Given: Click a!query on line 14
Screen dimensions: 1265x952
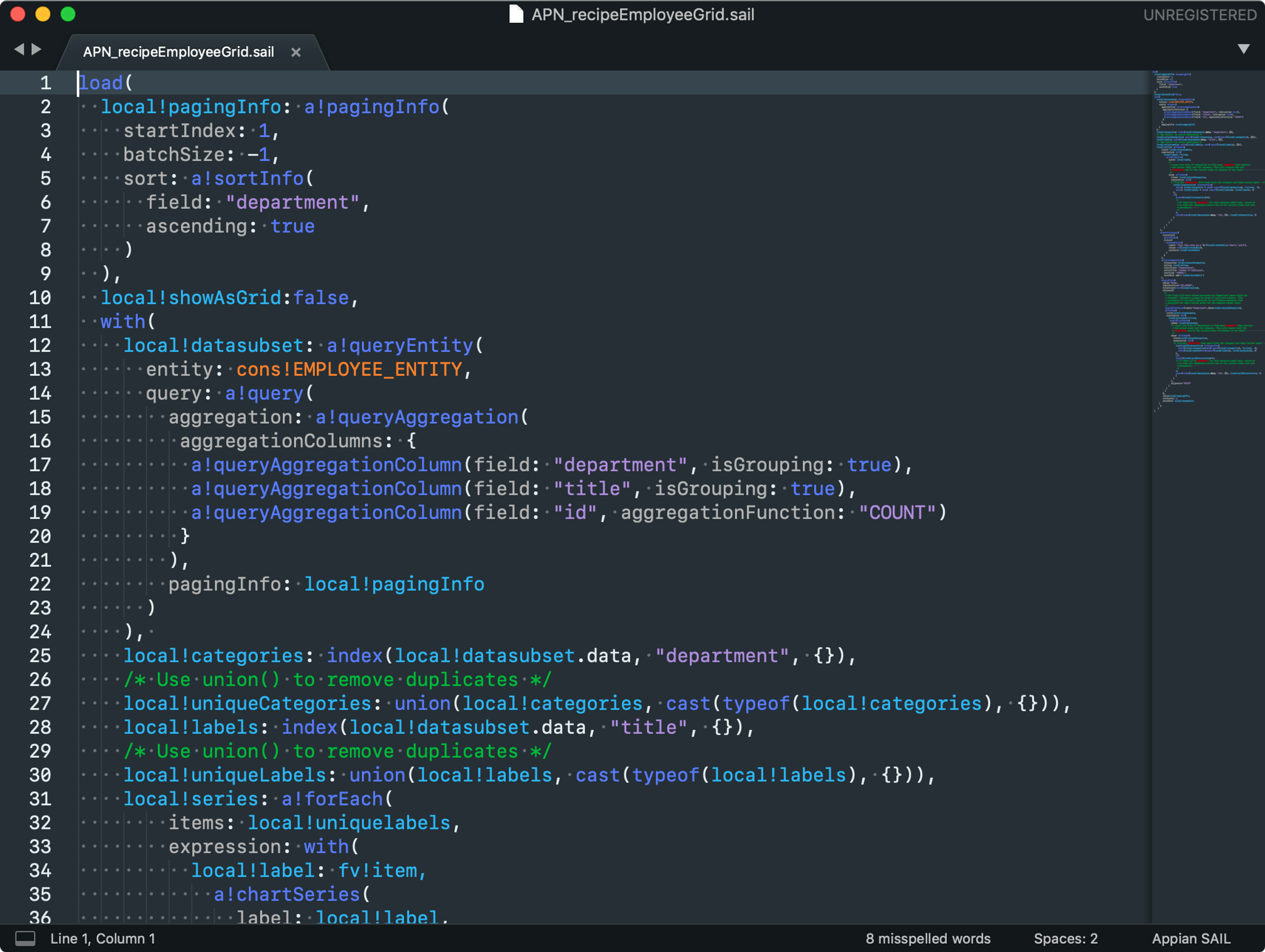Looking at the screenshot, I should click(264, 393).
